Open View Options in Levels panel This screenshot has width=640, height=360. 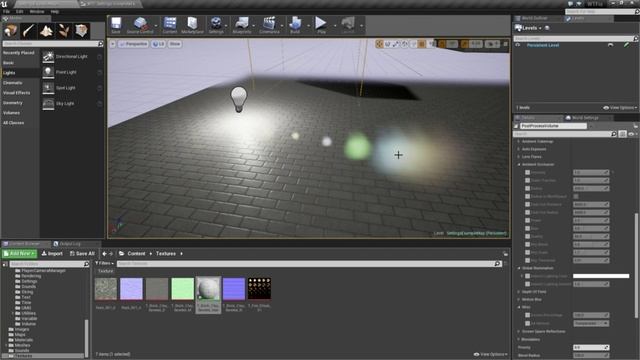pyautogui.click(x=620, y=108)
